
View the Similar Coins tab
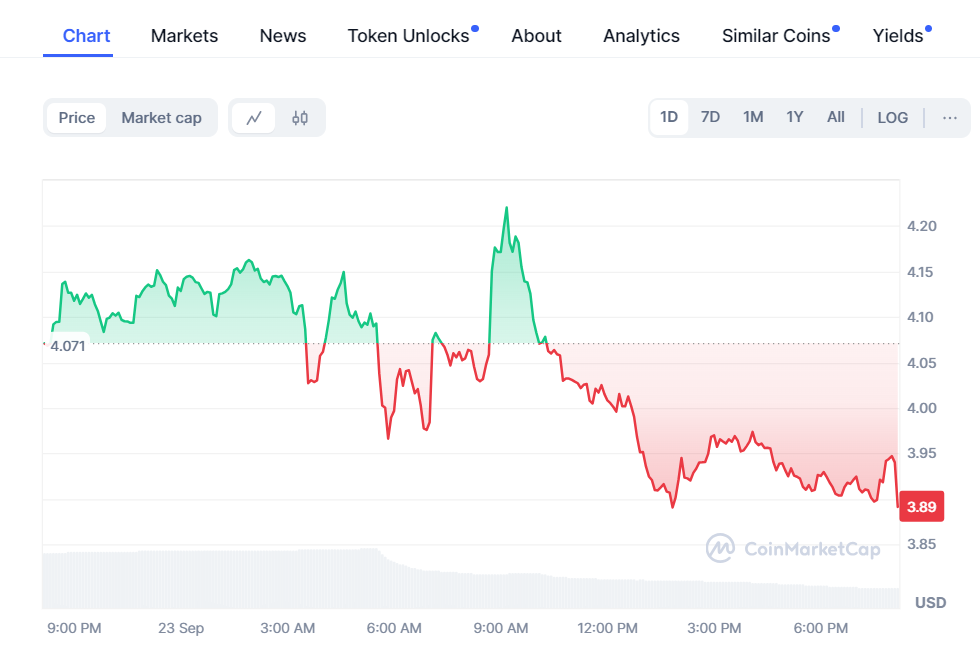[x=776, y=36]
